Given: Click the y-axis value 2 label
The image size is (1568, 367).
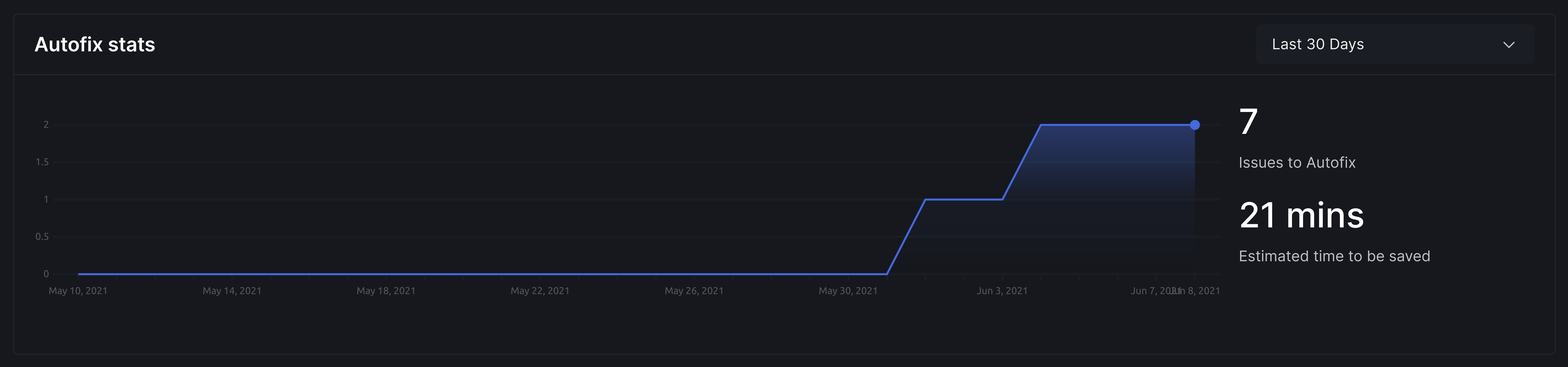Looking at the screenshot, I should click(46, 125).
